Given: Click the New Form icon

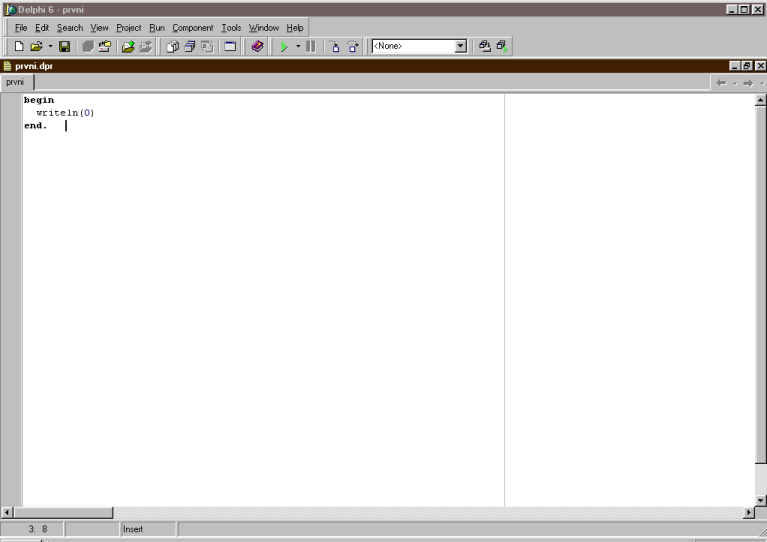Looking at the screenshot, I should (230, 46).
